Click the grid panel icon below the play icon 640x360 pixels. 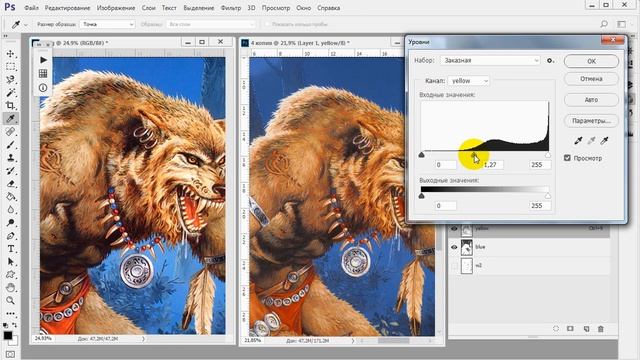(43, 73)
